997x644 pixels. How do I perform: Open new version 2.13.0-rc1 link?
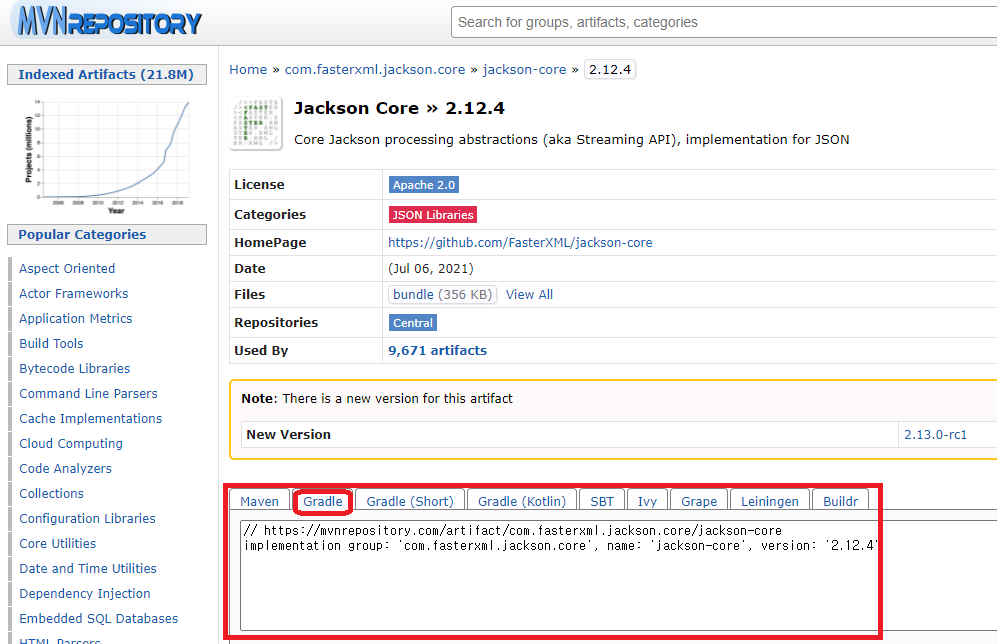[935, 434]
